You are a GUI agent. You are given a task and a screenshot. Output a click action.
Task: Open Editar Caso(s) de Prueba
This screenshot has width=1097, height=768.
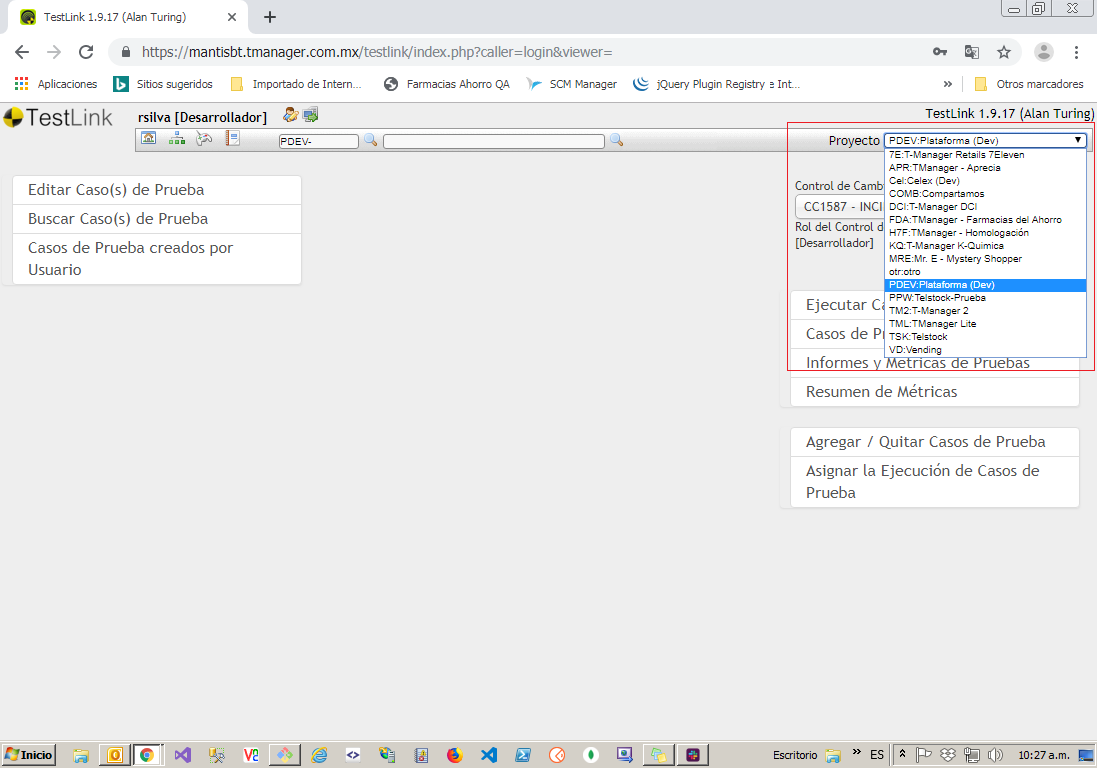point(157,190)
